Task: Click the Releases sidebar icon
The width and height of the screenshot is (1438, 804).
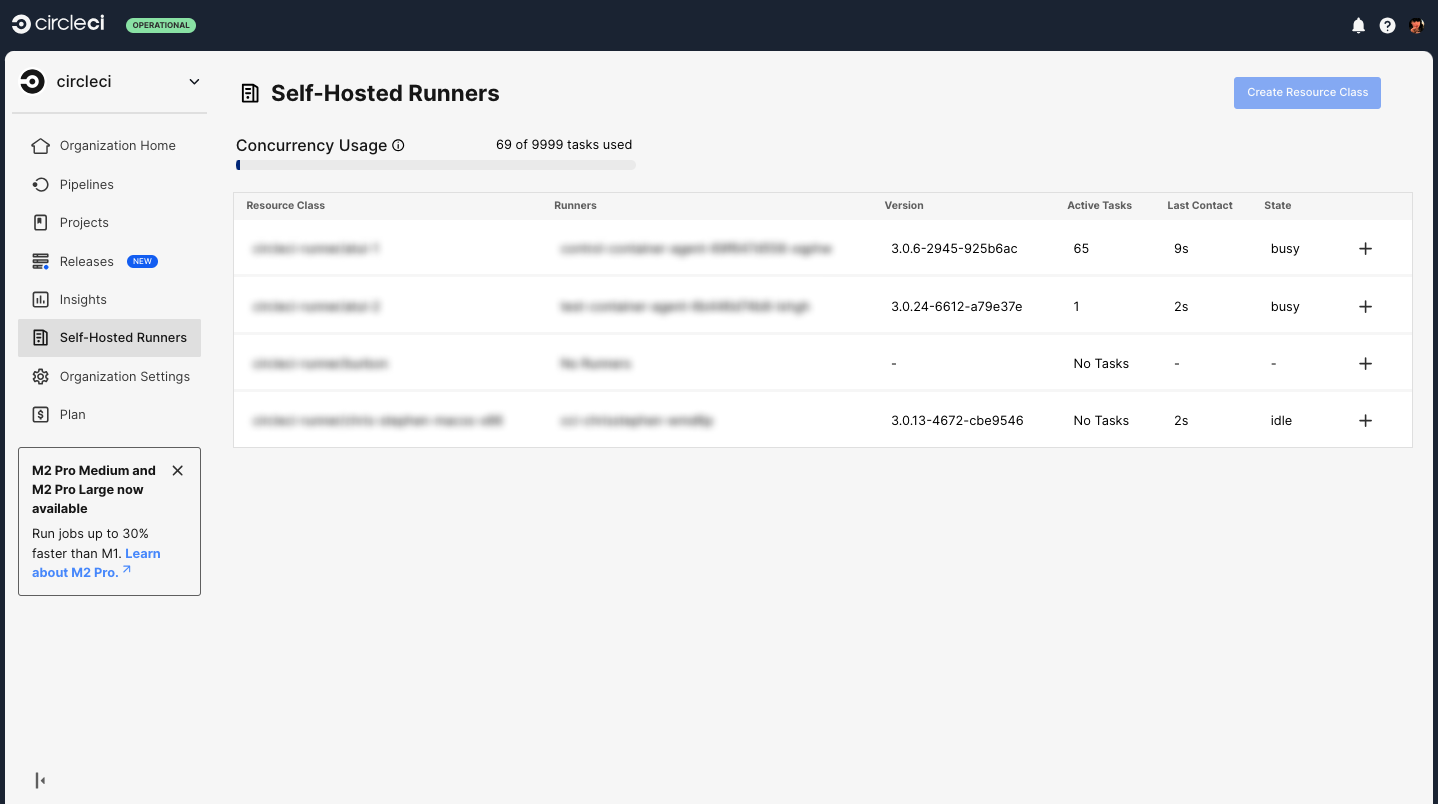Action: coord(40,261)
